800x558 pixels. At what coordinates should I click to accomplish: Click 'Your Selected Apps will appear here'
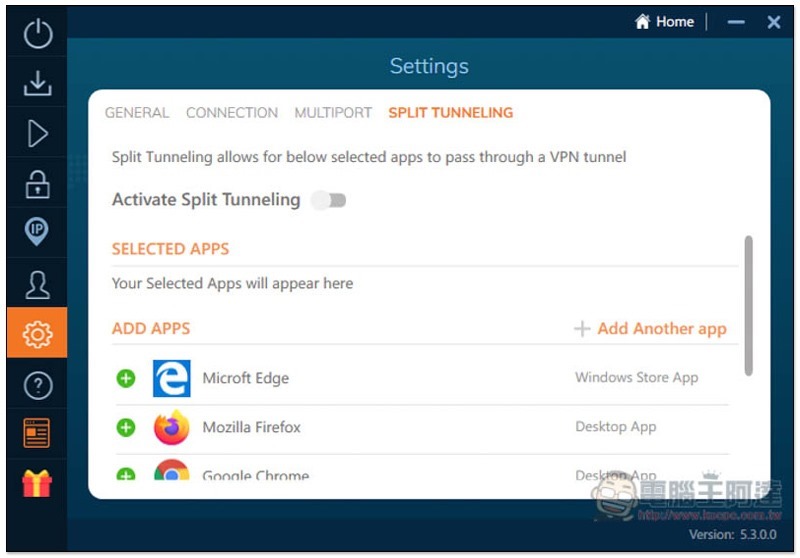point(232,283)
